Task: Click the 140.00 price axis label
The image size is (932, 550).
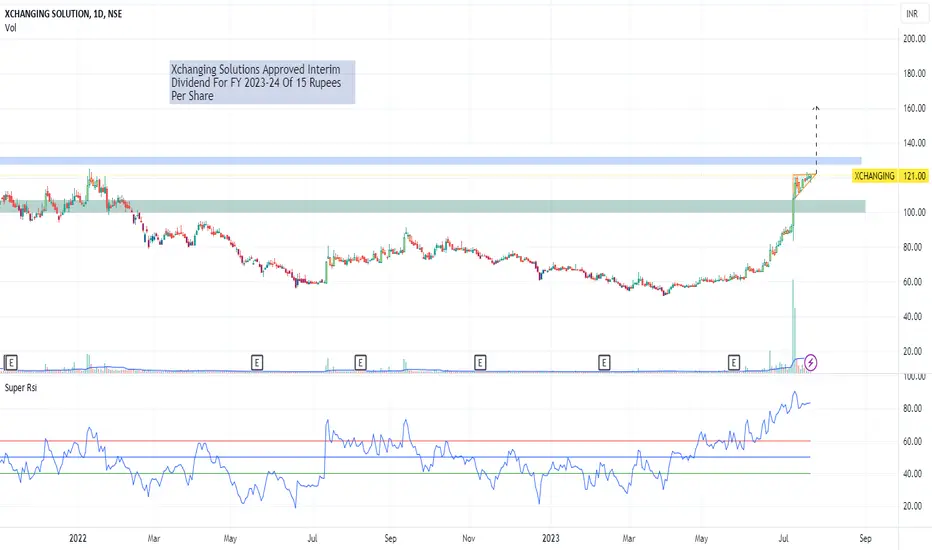Action: click(x=914, y=143)
